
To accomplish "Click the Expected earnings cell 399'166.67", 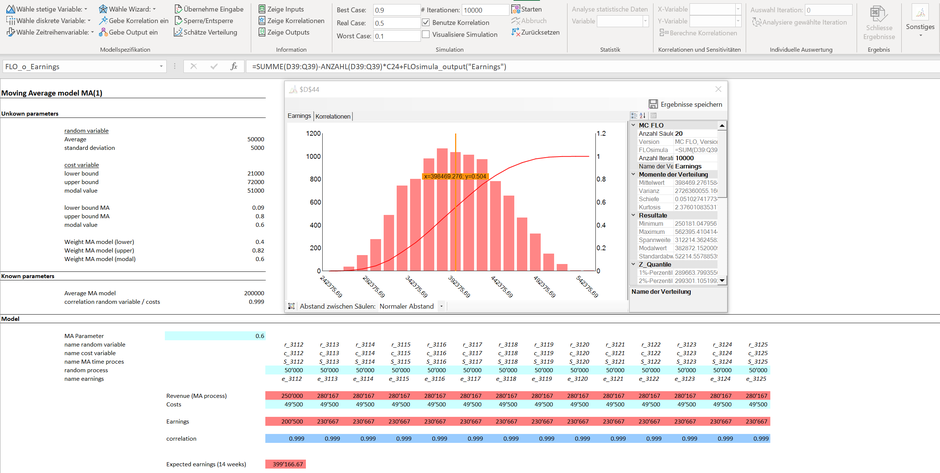I will (x=285, y=464).
